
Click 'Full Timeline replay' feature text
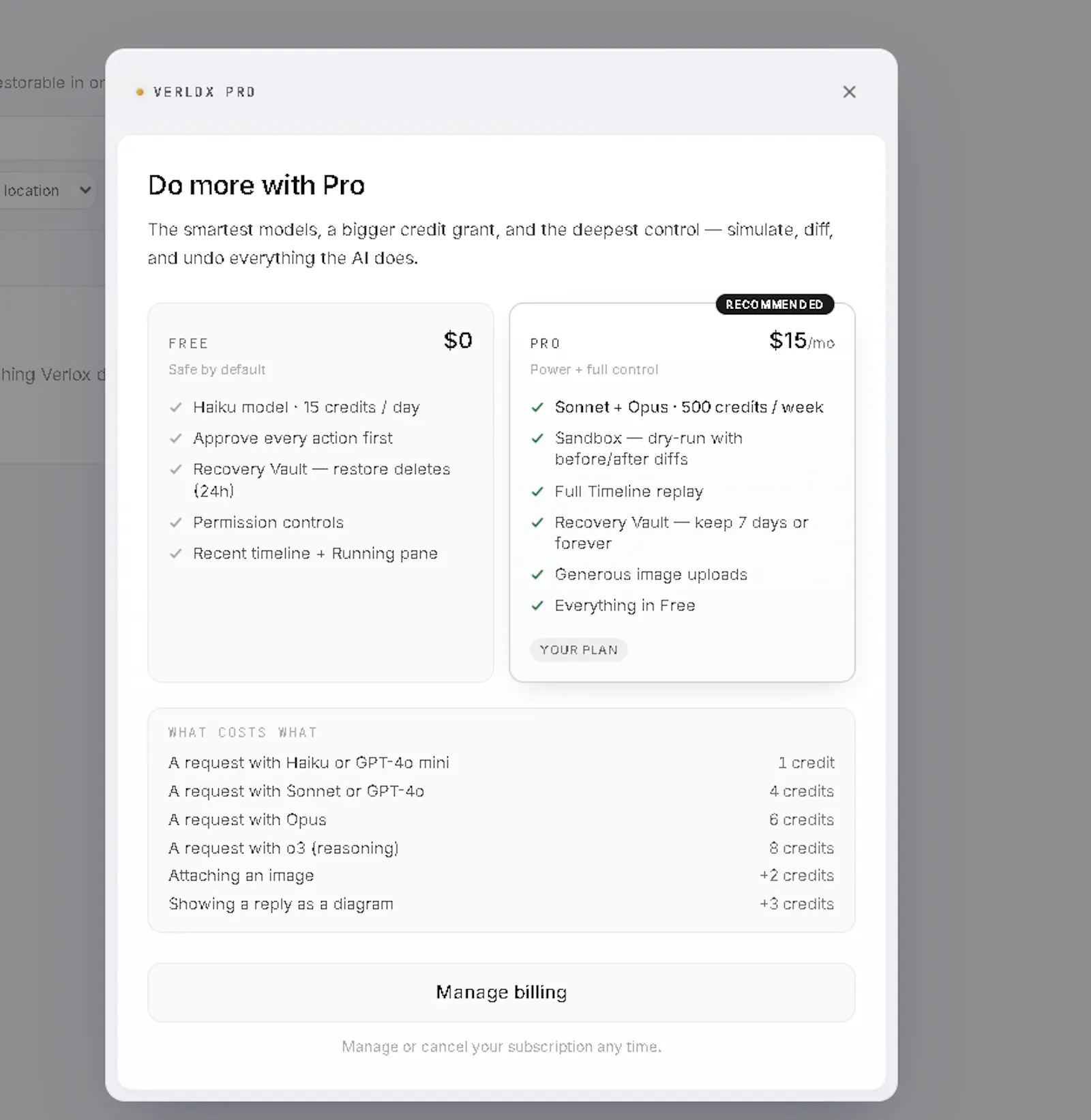(629, 491)
